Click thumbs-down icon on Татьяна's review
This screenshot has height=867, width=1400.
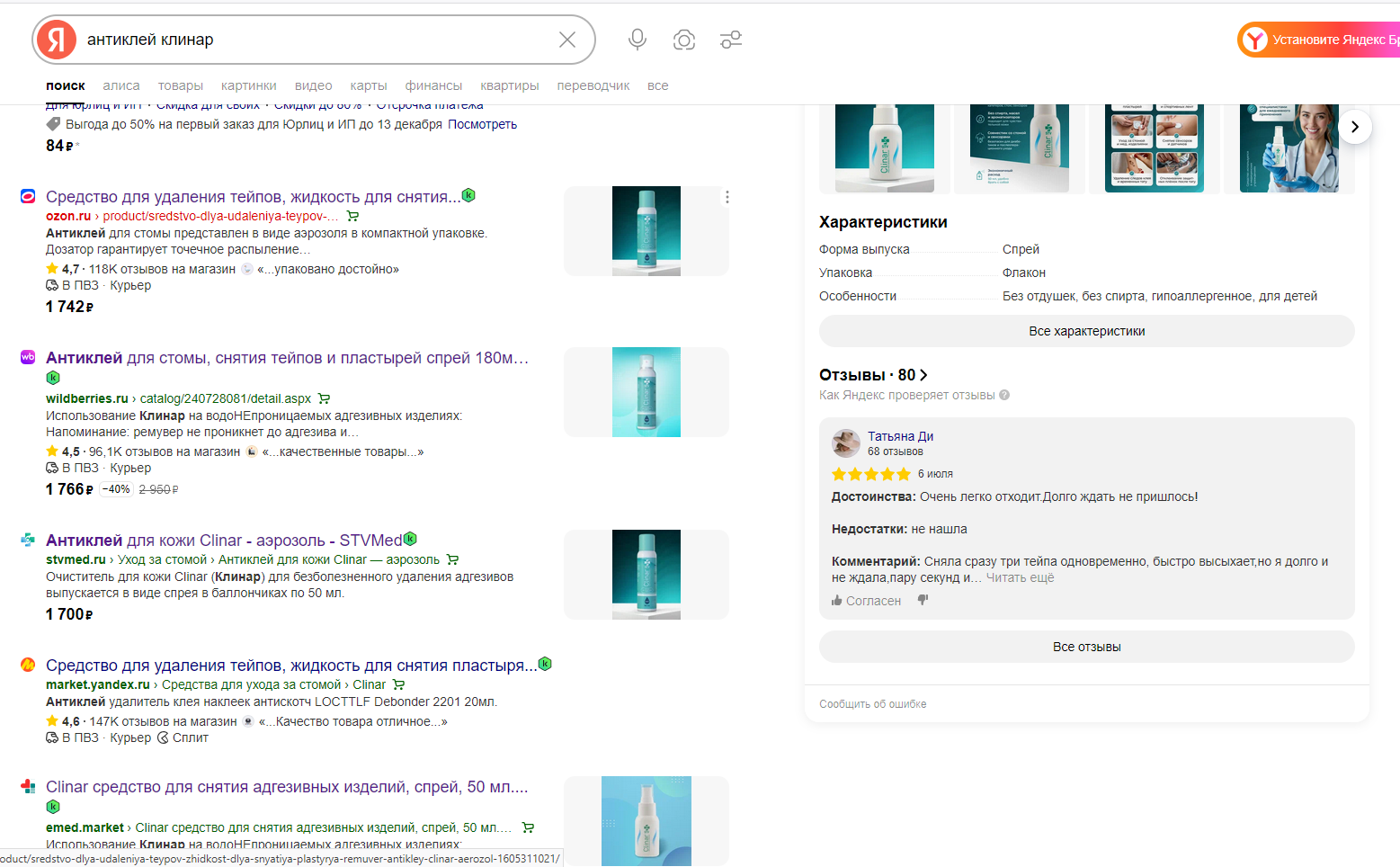[923, 601]
